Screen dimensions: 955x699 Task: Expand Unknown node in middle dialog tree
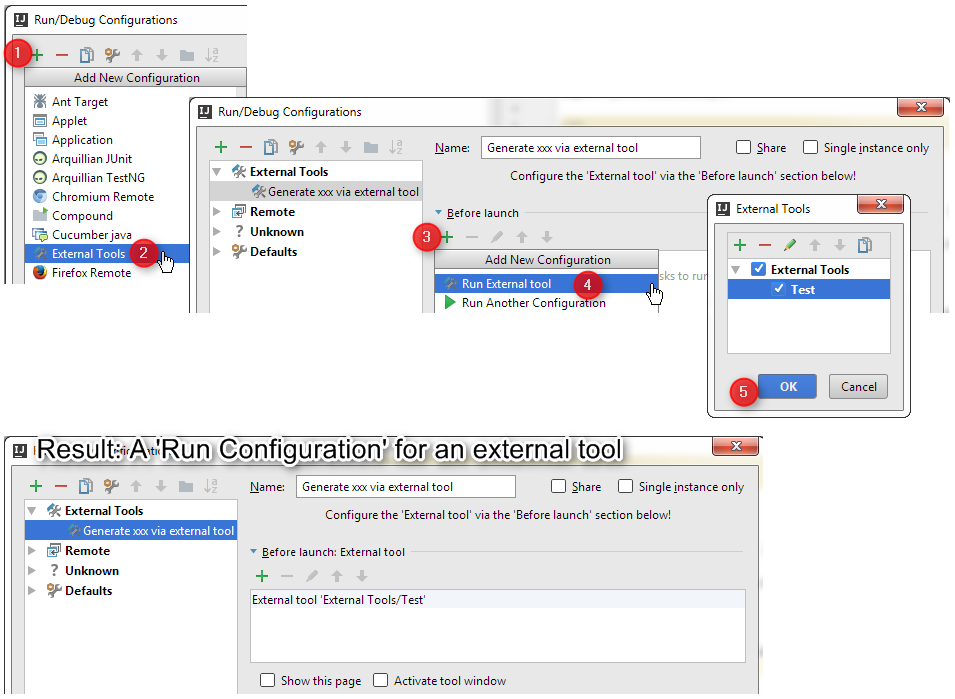click(217, 232)
